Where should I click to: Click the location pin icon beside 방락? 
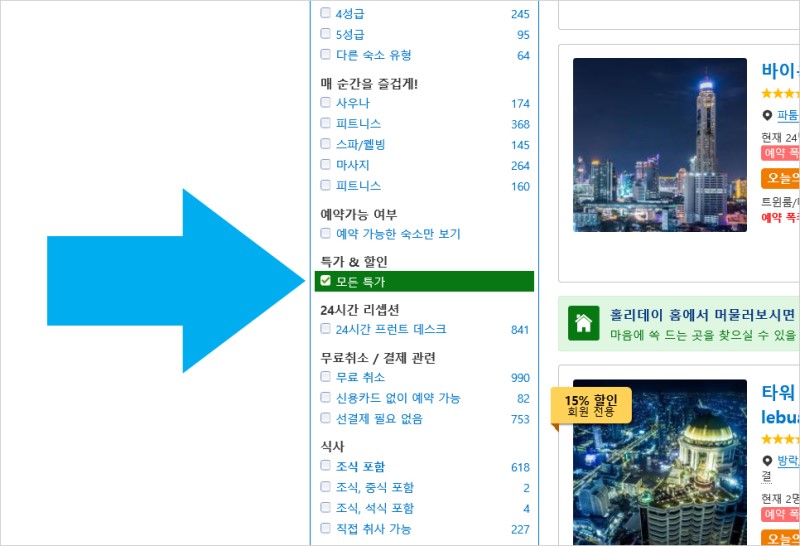tap(767, 461)
